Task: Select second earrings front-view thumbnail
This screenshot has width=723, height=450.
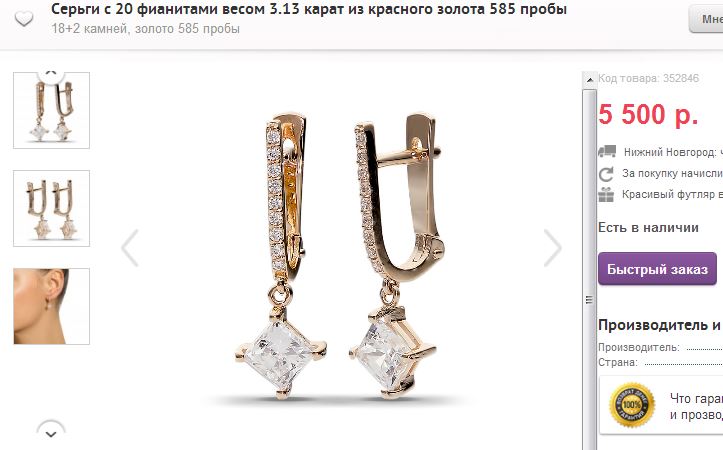Action: [51, 208]
